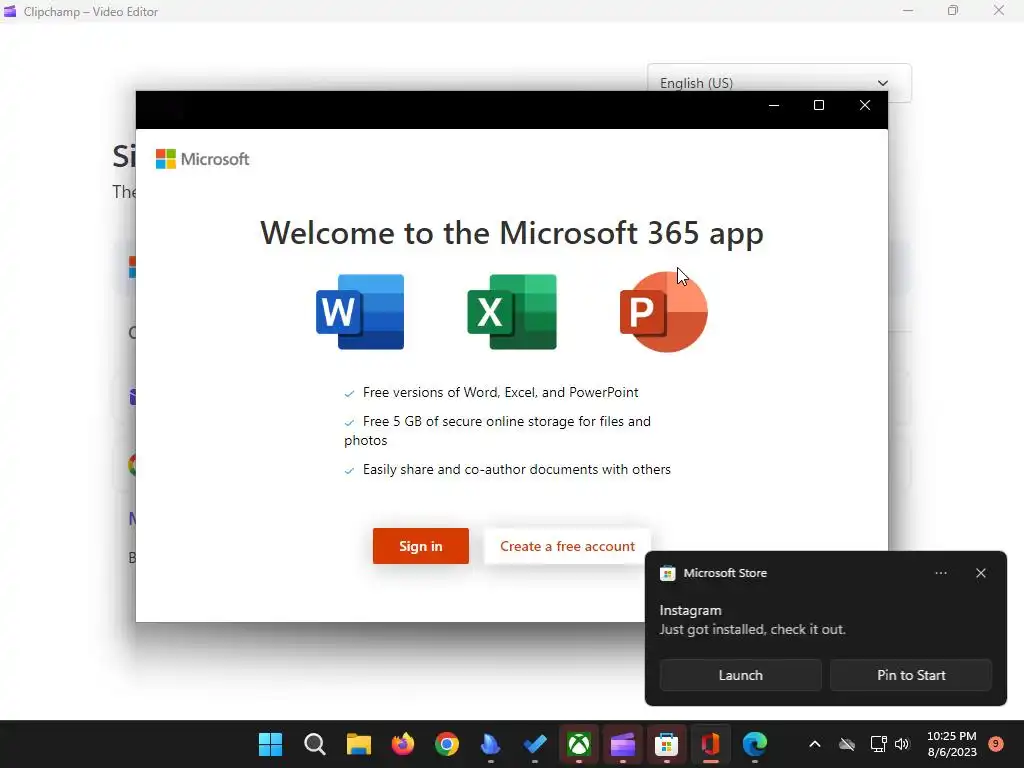Image resolution: width=1024 pixels, height=768 pixels.
Task: Maximize the Microsoft 365 welcome window
Action: tap(819, 105)
